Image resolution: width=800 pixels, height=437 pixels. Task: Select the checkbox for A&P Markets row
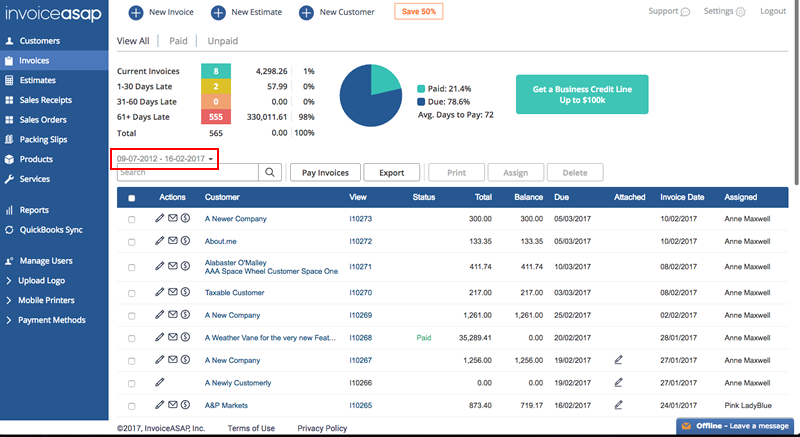coord(132,405)
